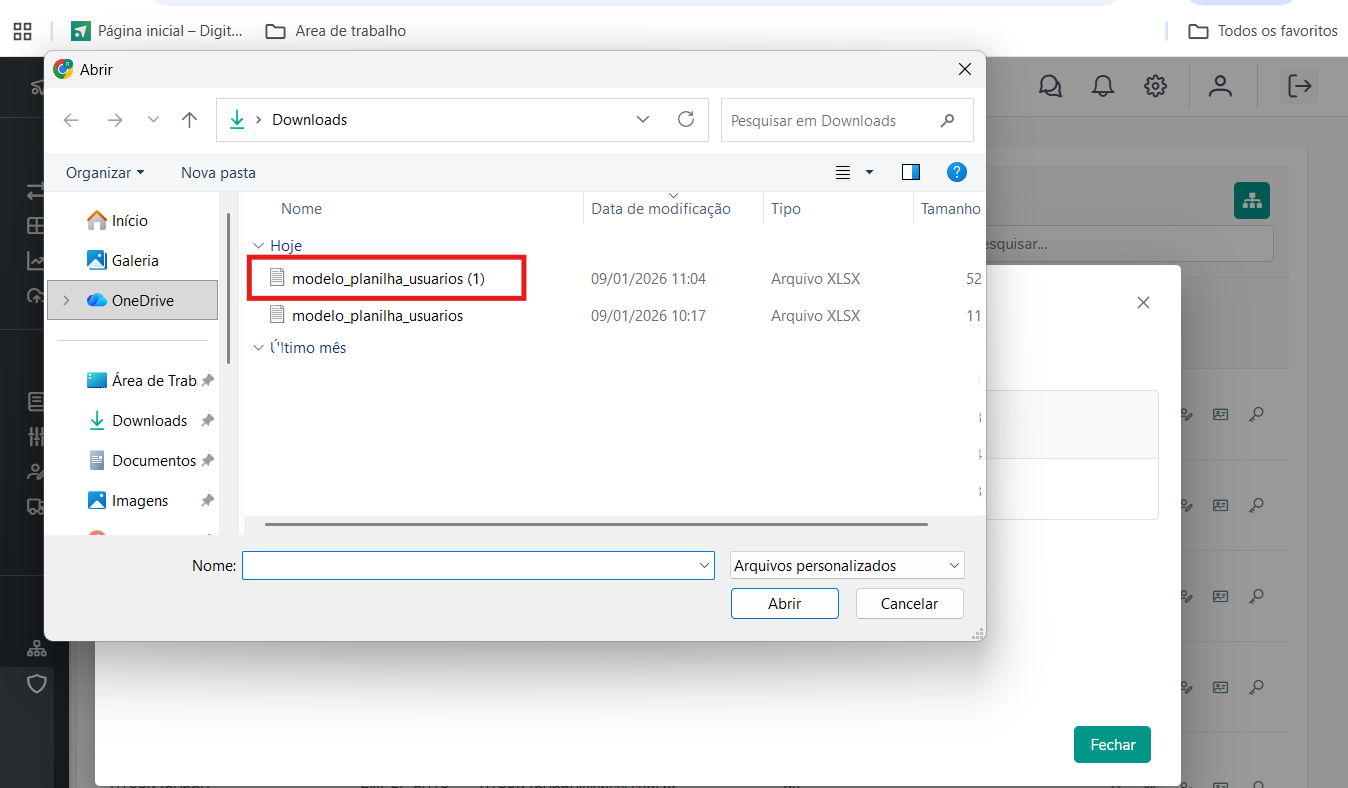Open the Organizar menu
The height and width of the screenshot is (788, 1348).
[105, 173]
